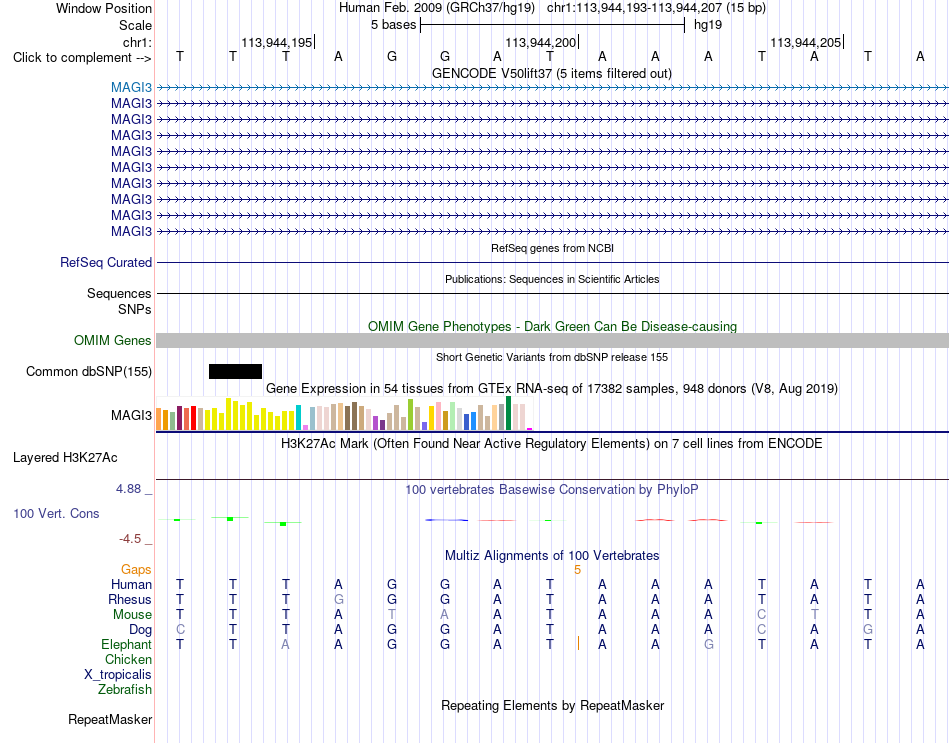This screenshot has height=743, width=950.
Task: Click the "chr1:" ruler label
Action: (137, 42)
